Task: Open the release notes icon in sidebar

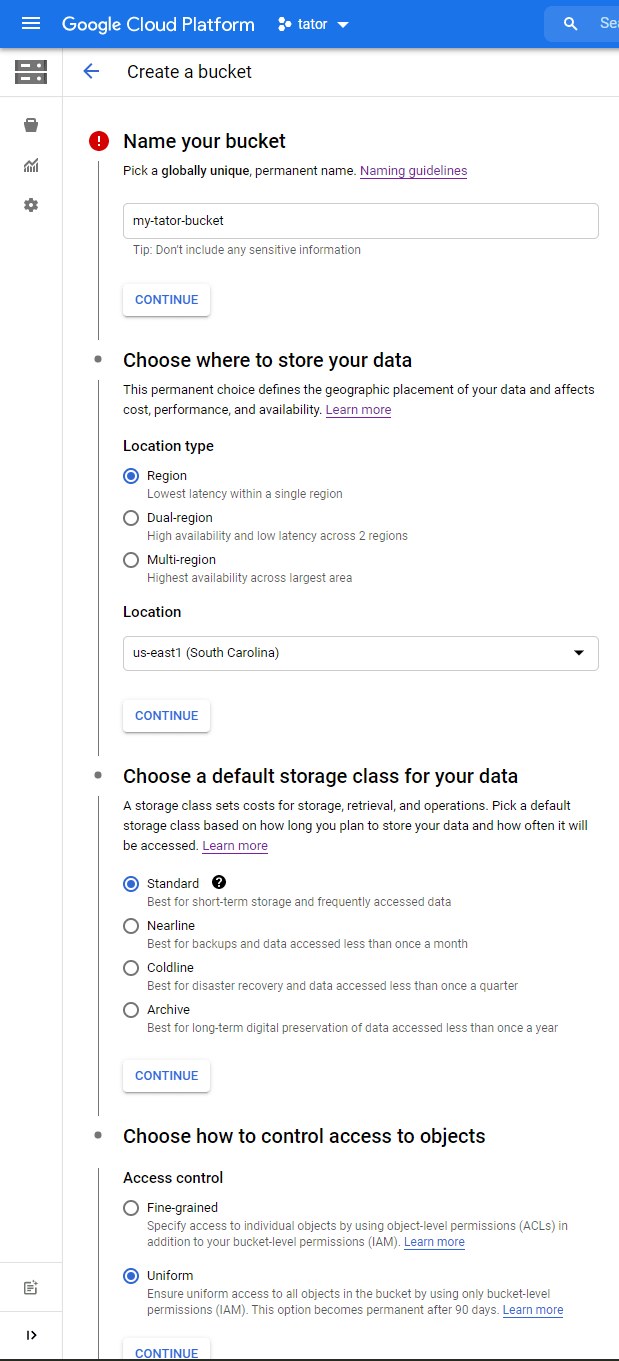Action: [x=31, y=1288]
